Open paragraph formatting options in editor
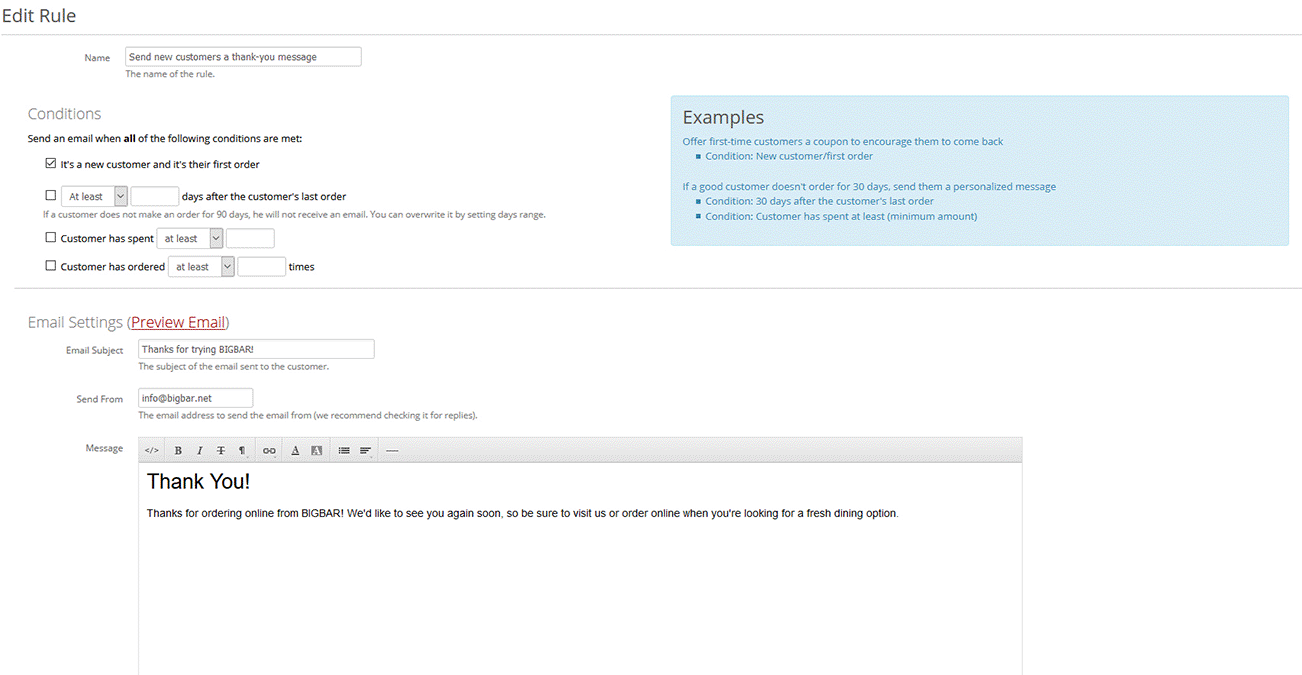The width and height of the screenshot is (1302, 675). (242, 450)
